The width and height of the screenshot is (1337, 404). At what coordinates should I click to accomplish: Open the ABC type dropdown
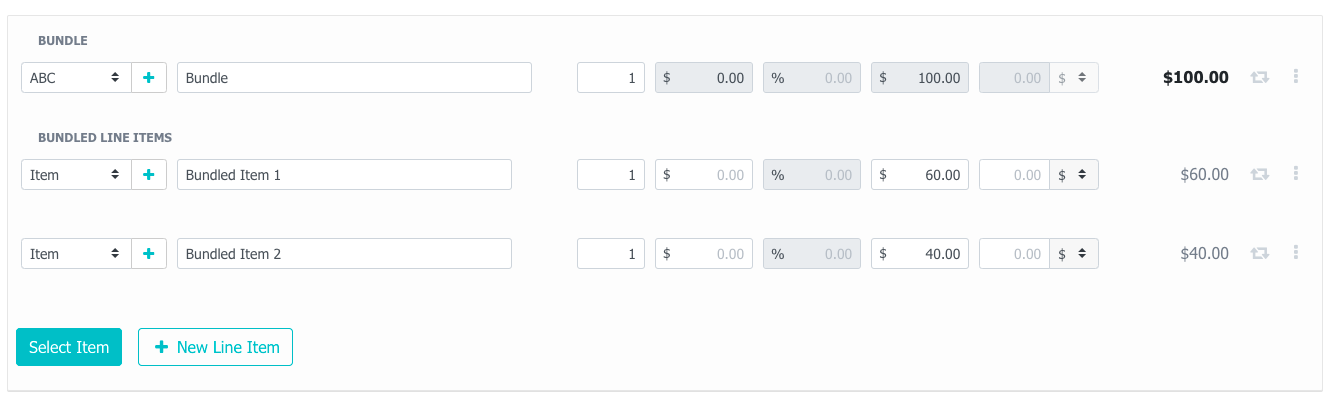coord(77,78)
